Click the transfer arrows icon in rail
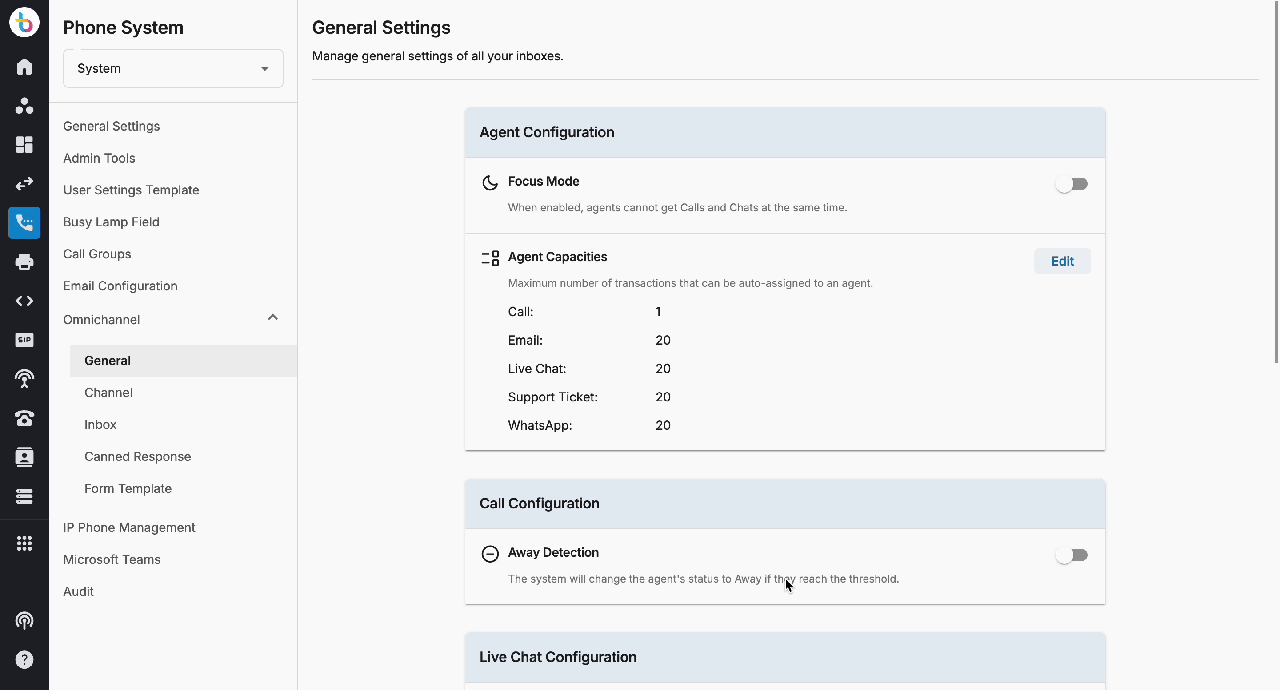The image size is (1280, 690). click(x=24, y=184)
